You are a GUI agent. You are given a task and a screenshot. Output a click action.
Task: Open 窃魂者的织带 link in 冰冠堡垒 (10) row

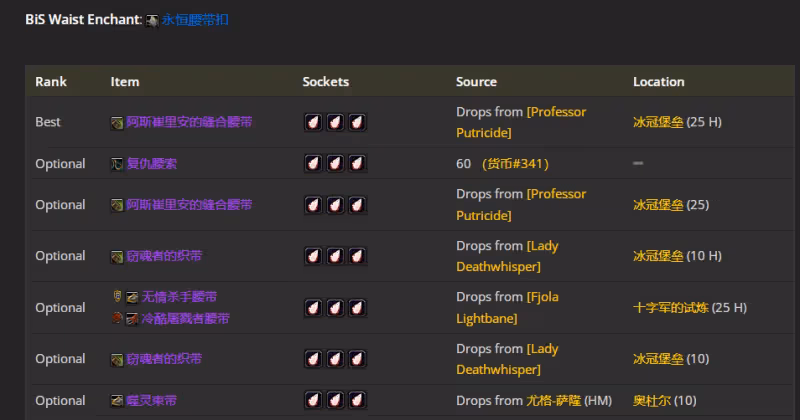pyautogui.click(x=164, y=359)
